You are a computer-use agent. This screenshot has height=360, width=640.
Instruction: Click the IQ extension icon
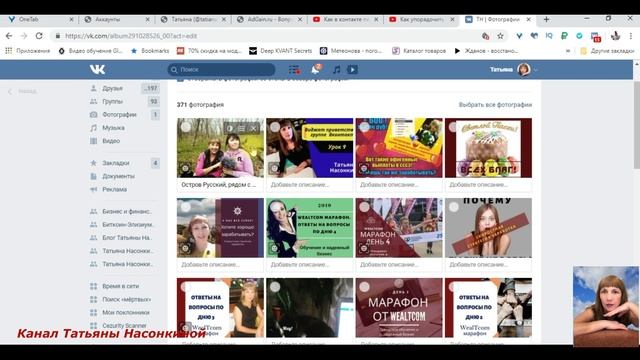click(549, 36)
